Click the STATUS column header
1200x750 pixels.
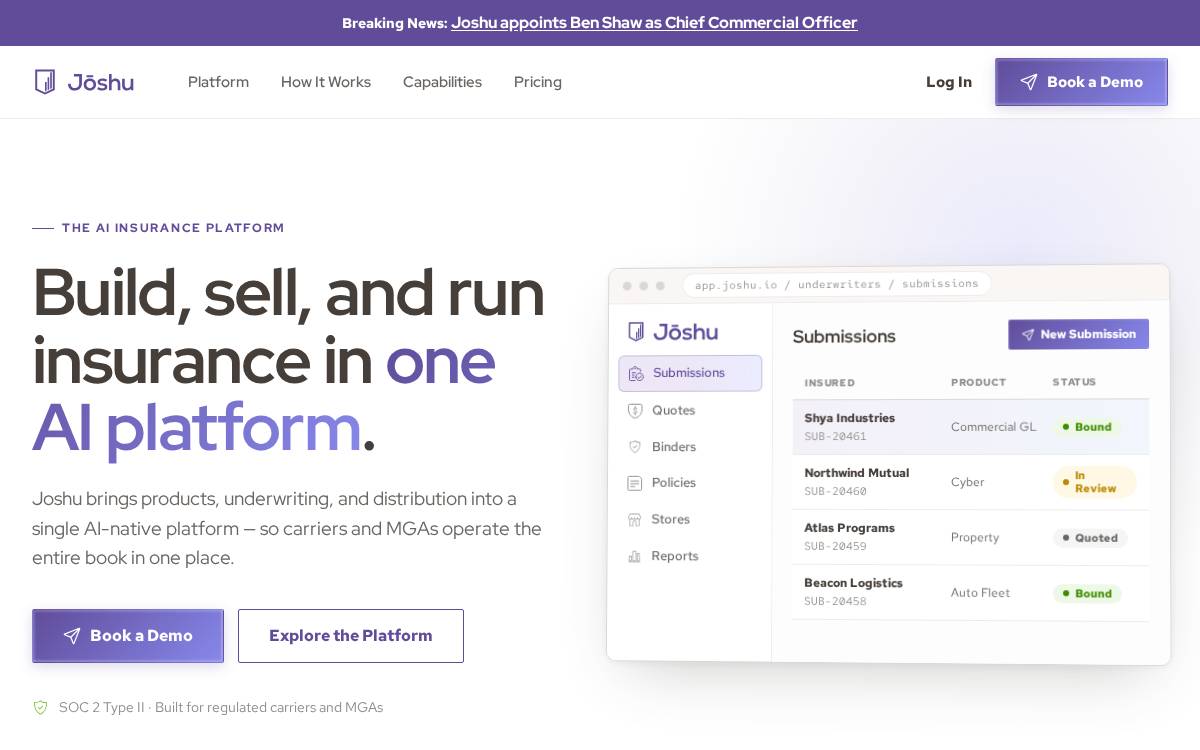[1074, 382]
